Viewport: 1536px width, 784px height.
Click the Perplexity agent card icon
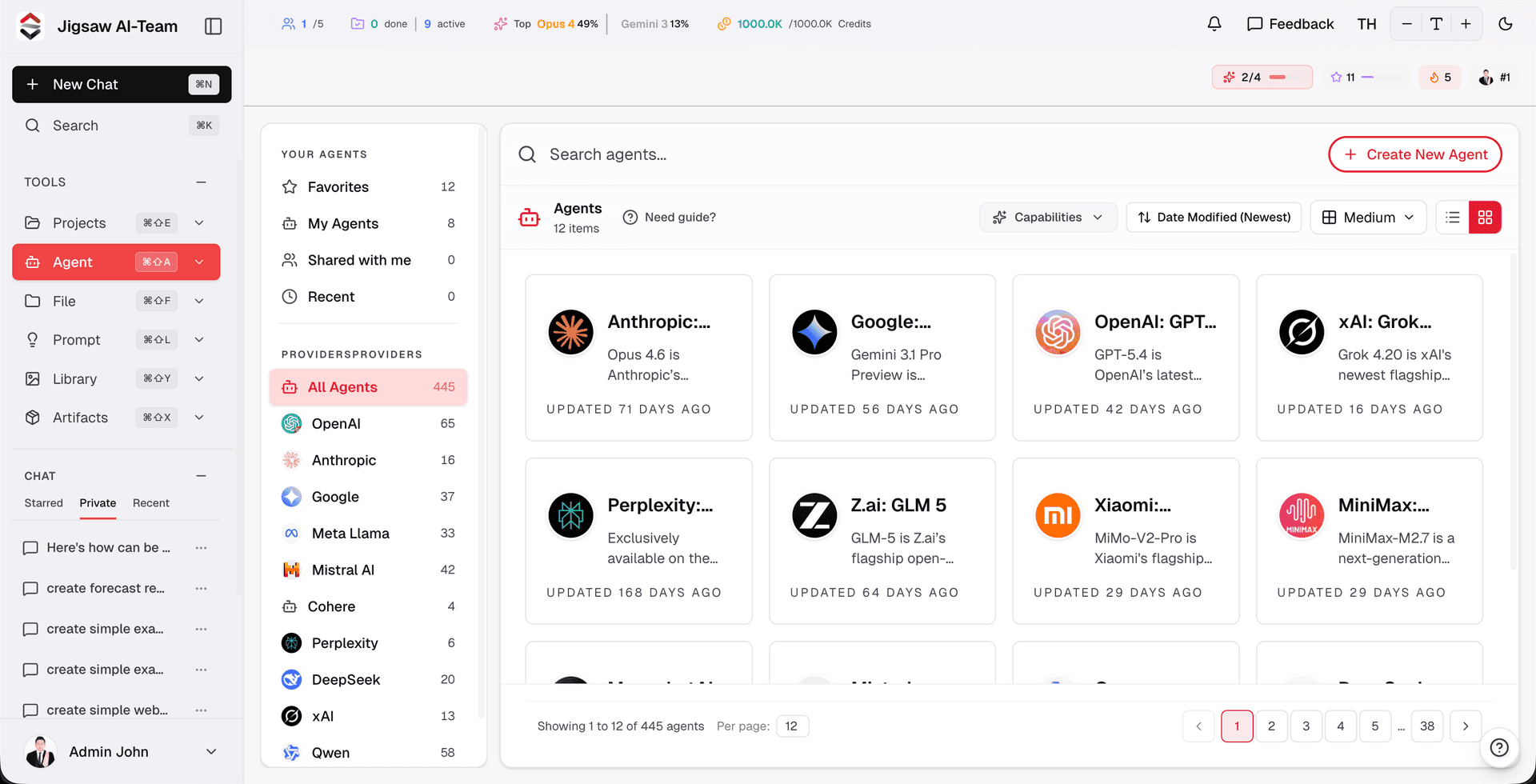point(570,515)
